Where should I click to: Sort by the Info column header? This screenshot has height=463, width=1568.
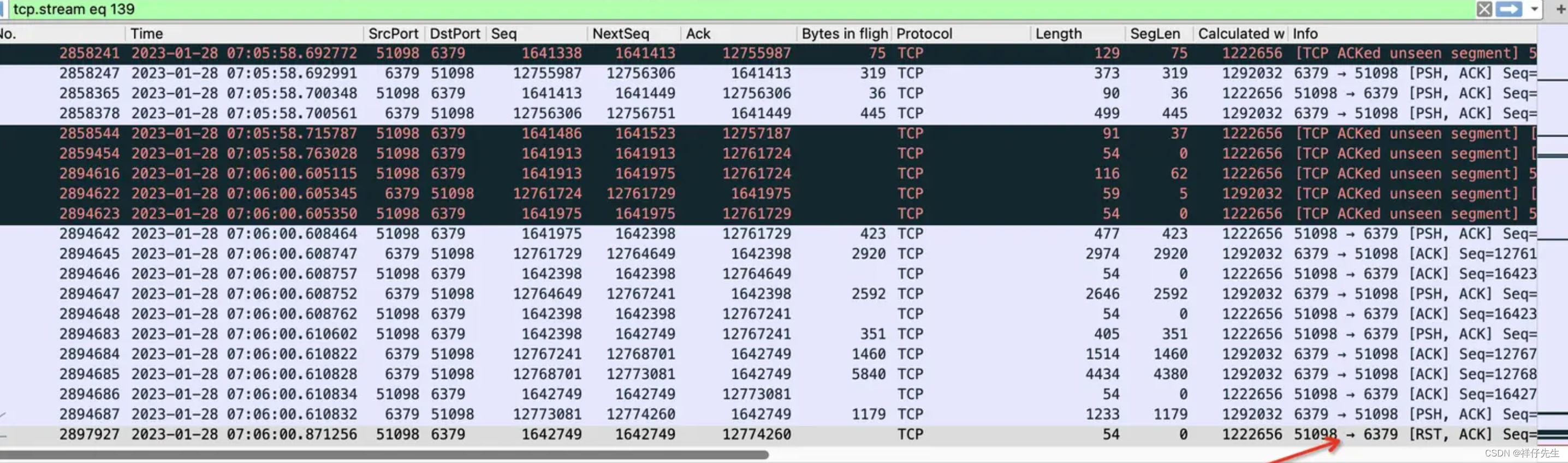coord(1412,33)
